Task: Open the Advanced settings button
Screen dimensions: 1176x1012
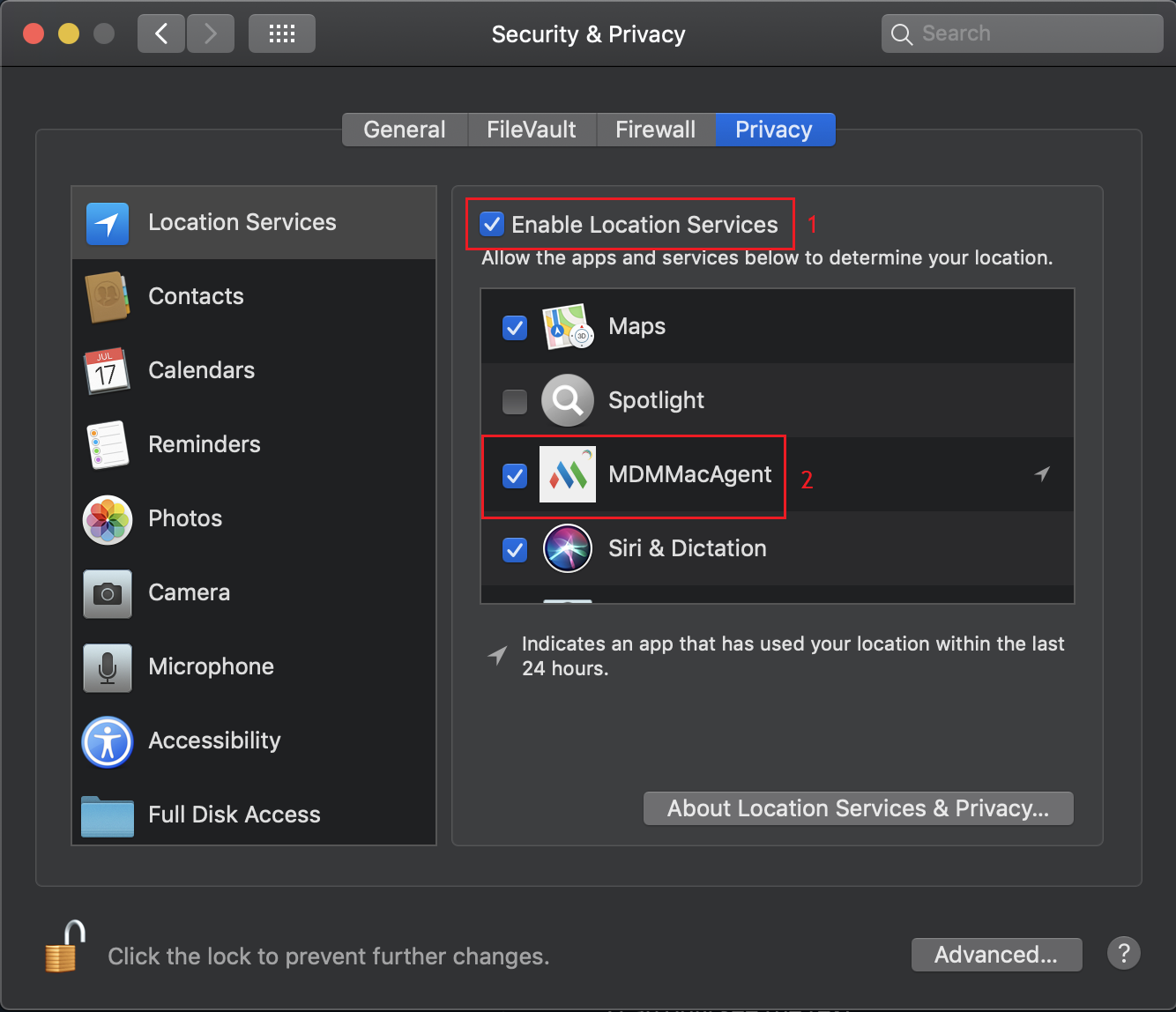Action: pyautogui.click(x=995, y=954)
